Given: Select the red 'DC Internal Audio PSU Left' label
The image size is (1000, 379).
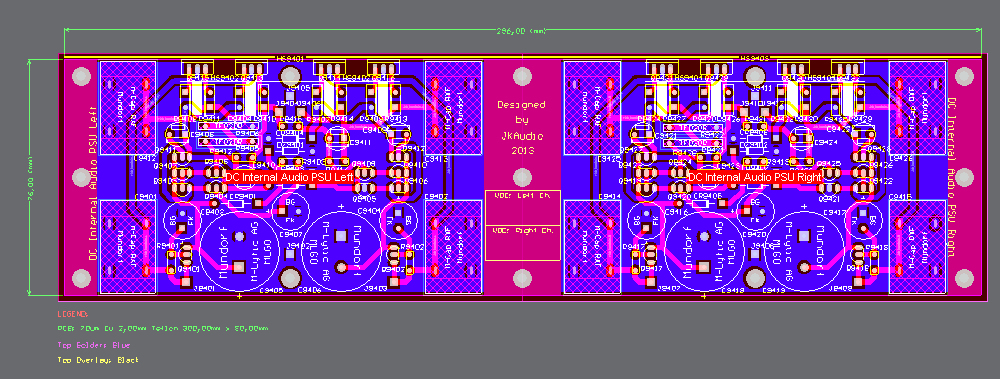Looking at the screenshot, I should [289, 177].
